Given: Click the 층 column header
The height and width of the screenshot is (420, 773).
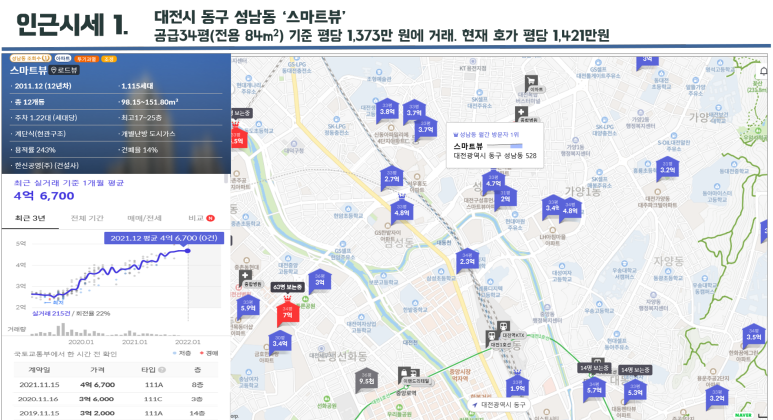Looking at the screenshot, I should 197,370.
